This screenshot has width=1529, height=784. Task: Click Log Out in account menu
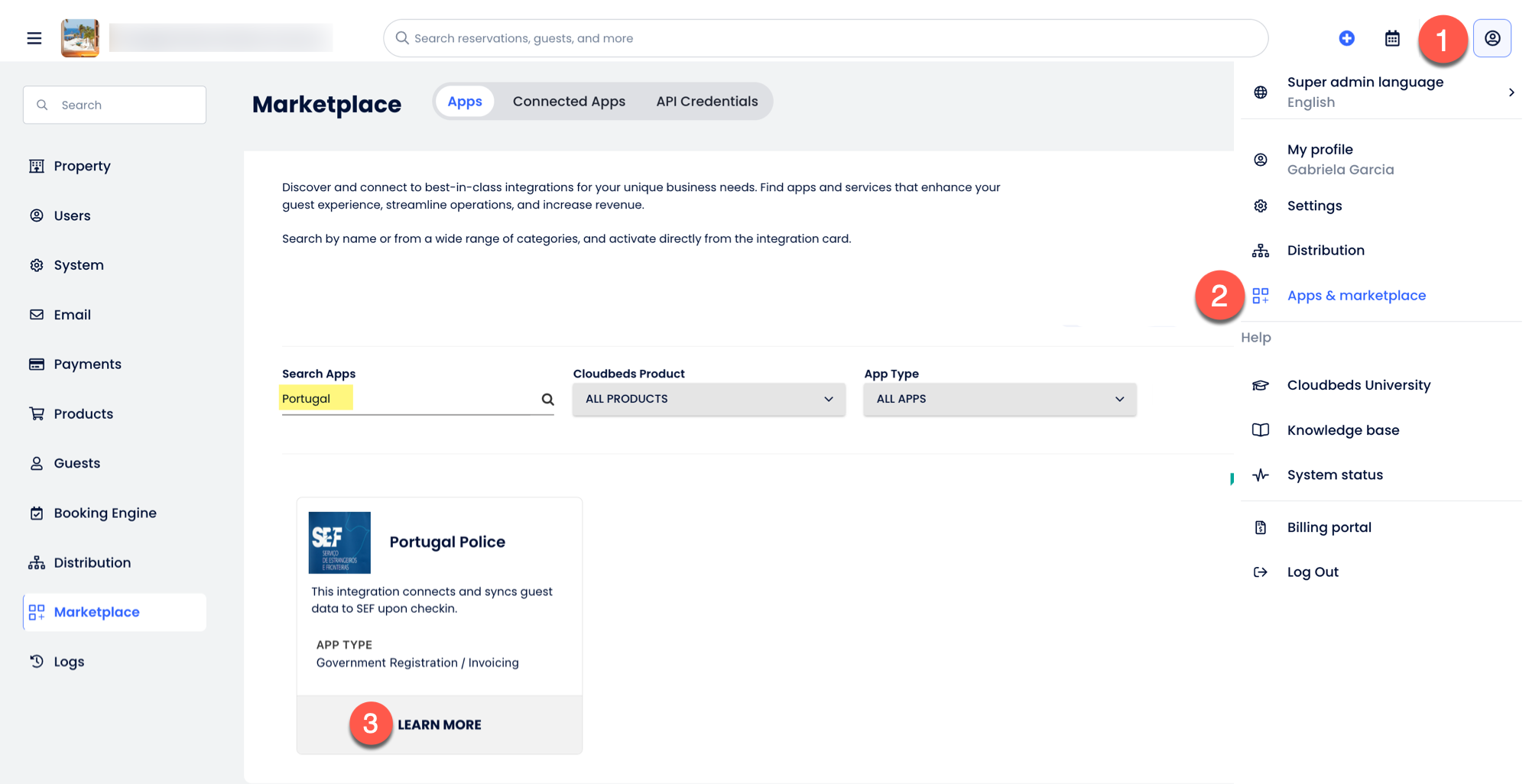[x=1312, y=572]
